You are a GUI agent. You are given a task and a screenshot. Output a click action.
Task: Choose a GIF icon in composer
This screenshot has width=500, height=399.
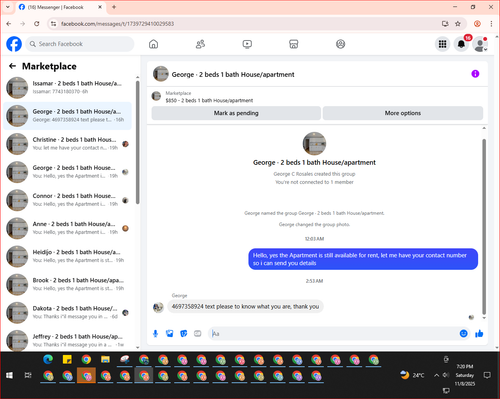198,333
